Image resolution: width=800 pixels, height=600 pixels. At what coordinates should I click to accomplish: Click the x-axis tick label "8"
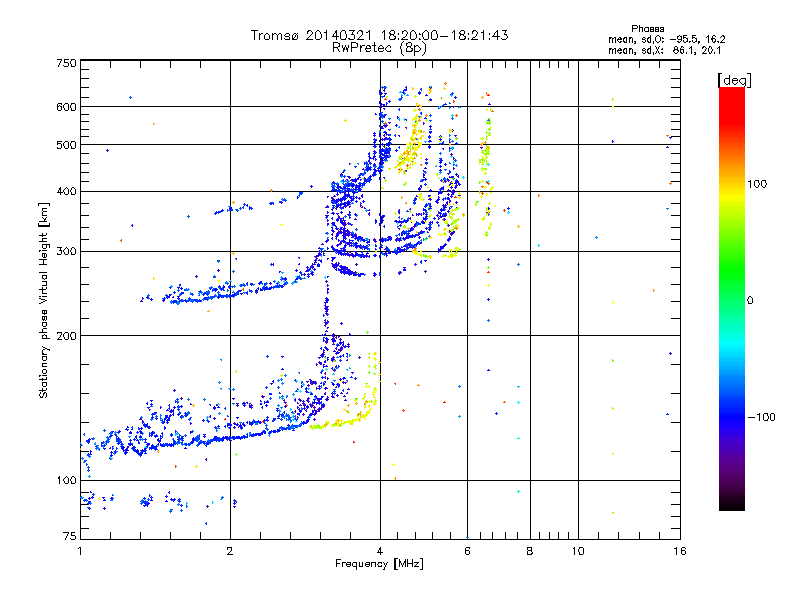coord(530,551)
